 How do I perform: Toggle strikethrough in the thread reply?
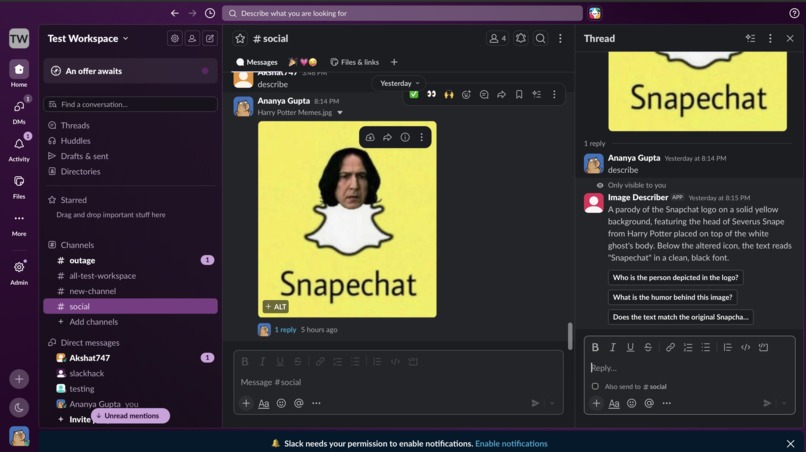coord(648,347)
